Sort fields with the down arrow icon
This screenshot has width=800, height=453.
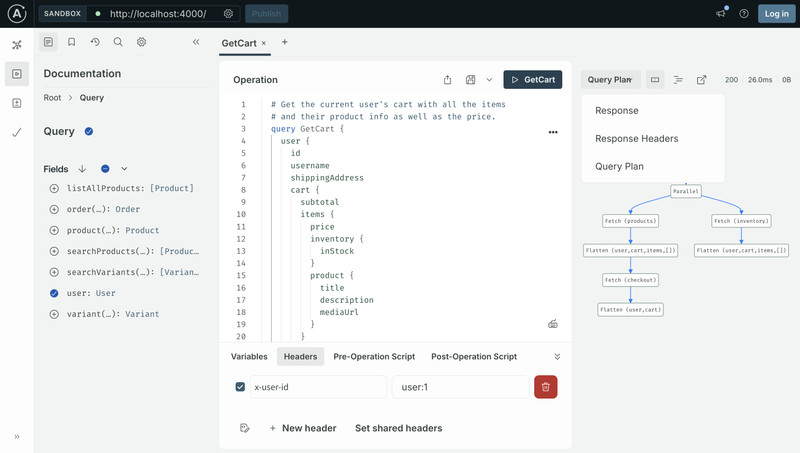coord(82,169)
